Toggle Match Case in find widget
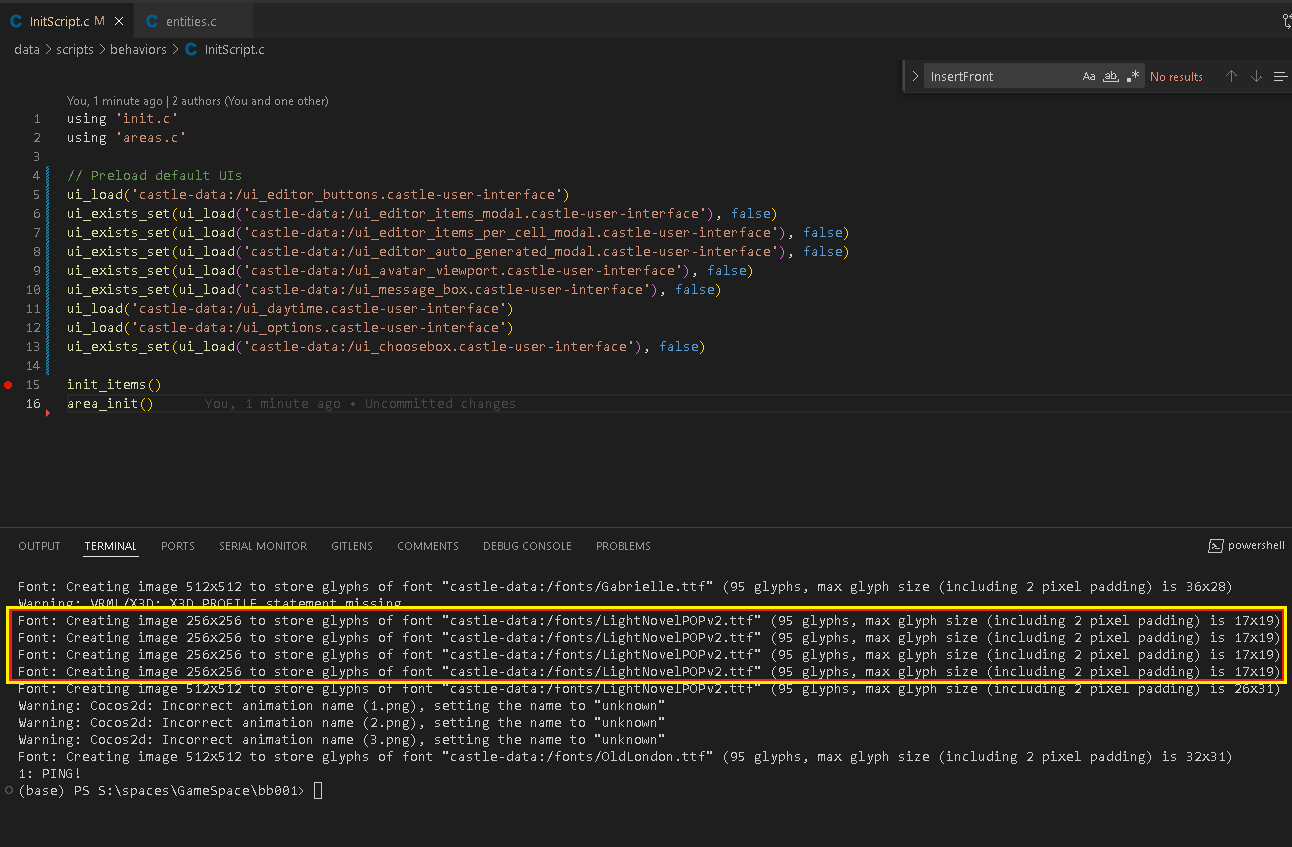The height and width of the screenshot is (847, 1292). point(1089,77)
